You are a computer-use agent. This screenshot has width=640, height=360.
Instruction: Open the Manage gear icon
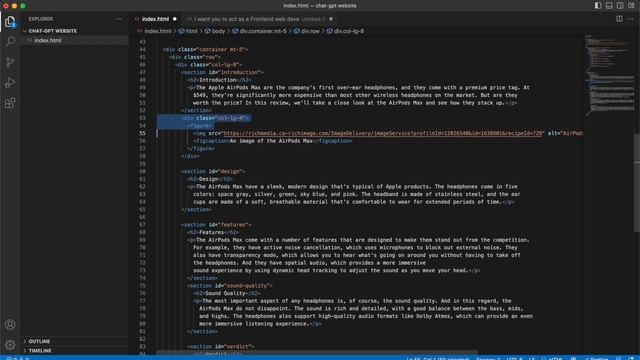tap(10, 345)
